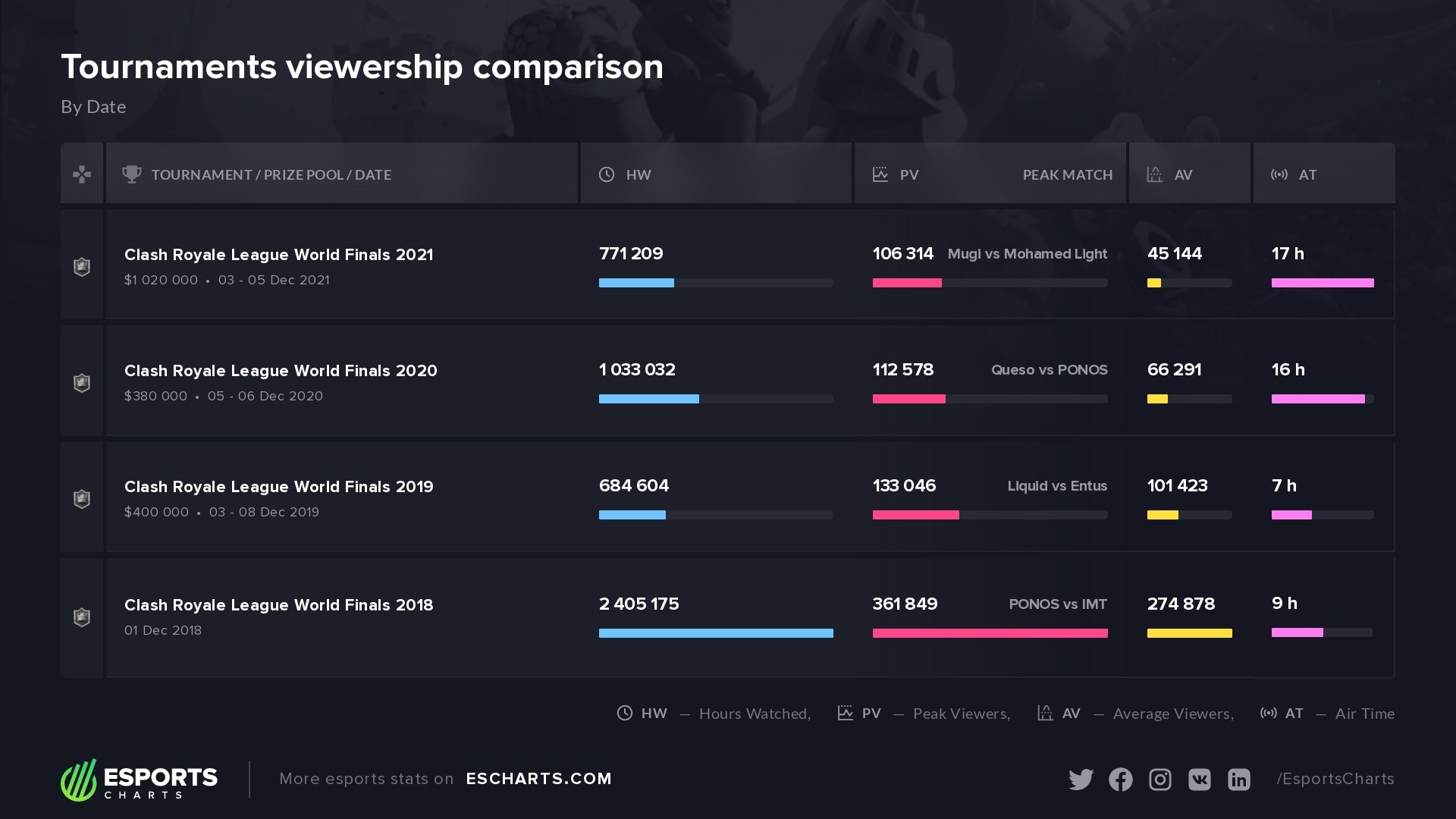Click the PEAK MATCH column header
Screen dimensions: 1456x819
click(1067, 174)
